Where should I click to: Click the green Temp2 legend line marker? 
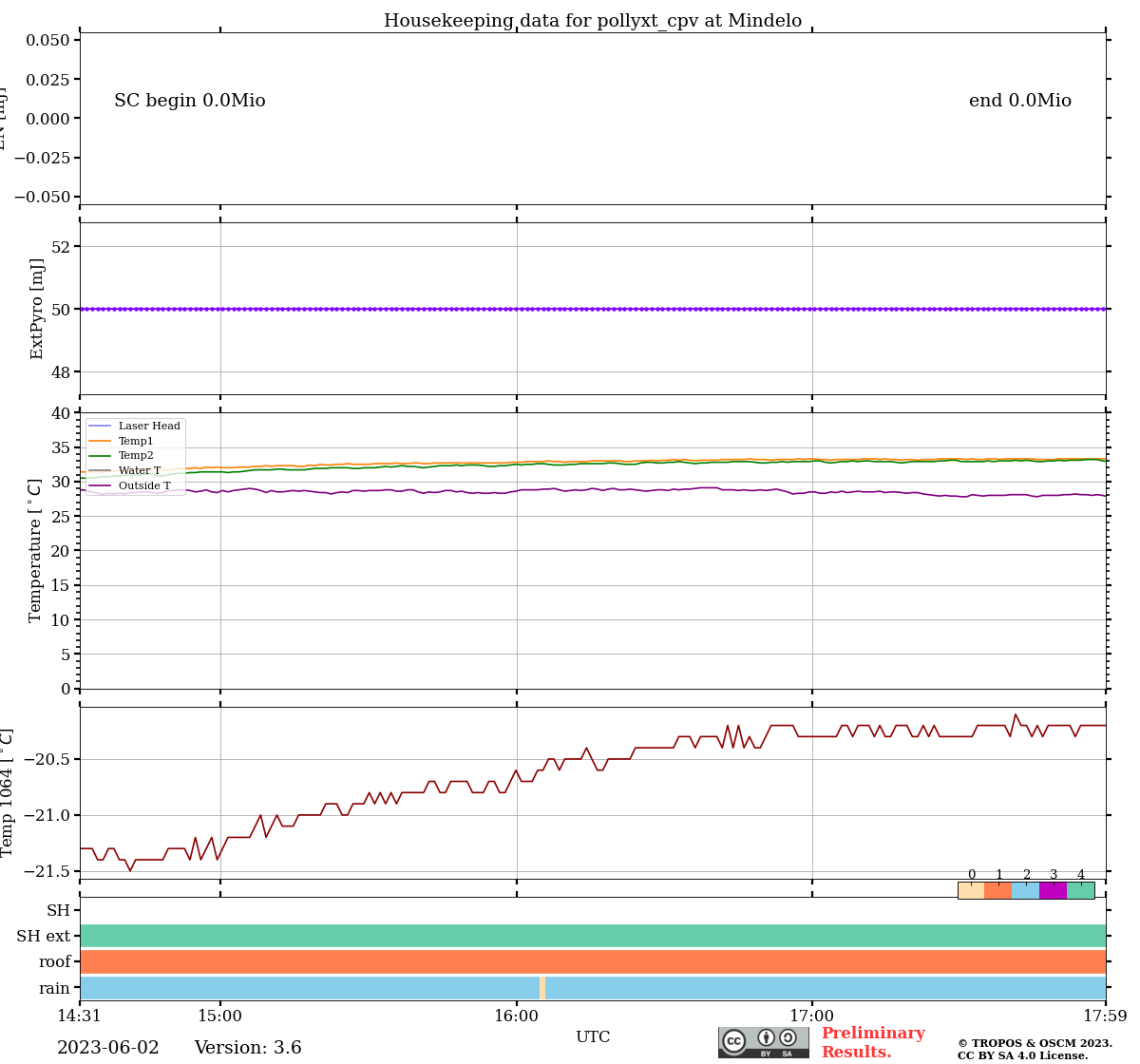(x=100, y=456)
